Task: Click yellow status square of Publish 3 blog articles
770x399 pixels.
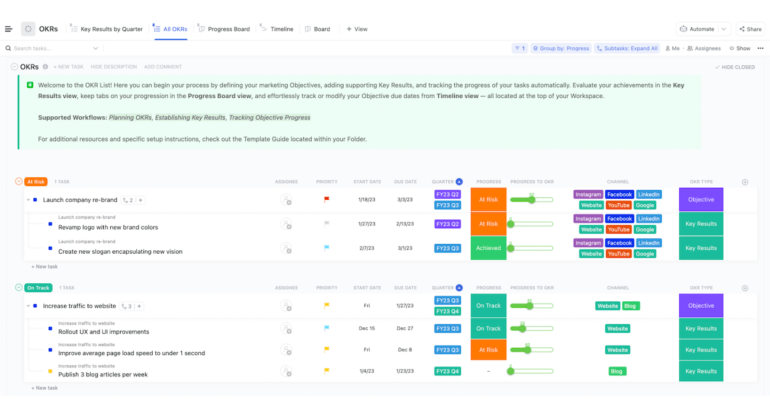Action: 50,372
